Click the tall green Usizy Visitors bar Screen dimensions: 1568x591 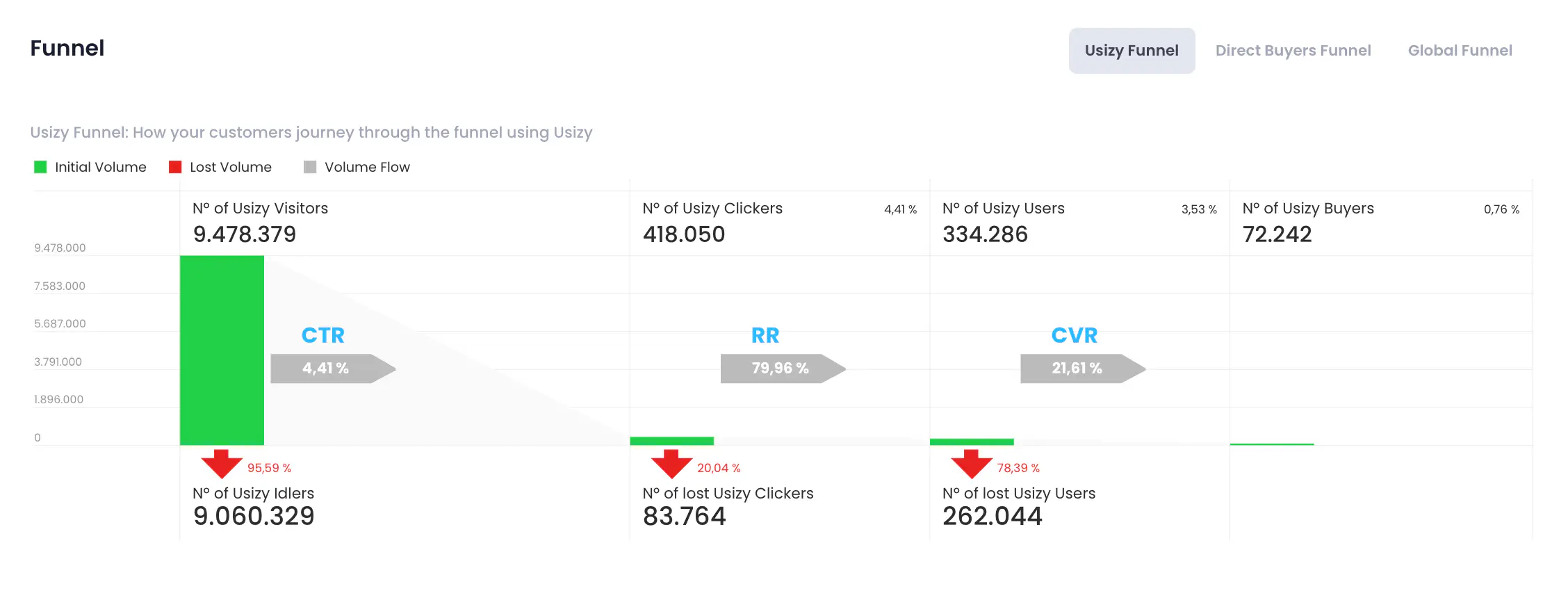222,350
